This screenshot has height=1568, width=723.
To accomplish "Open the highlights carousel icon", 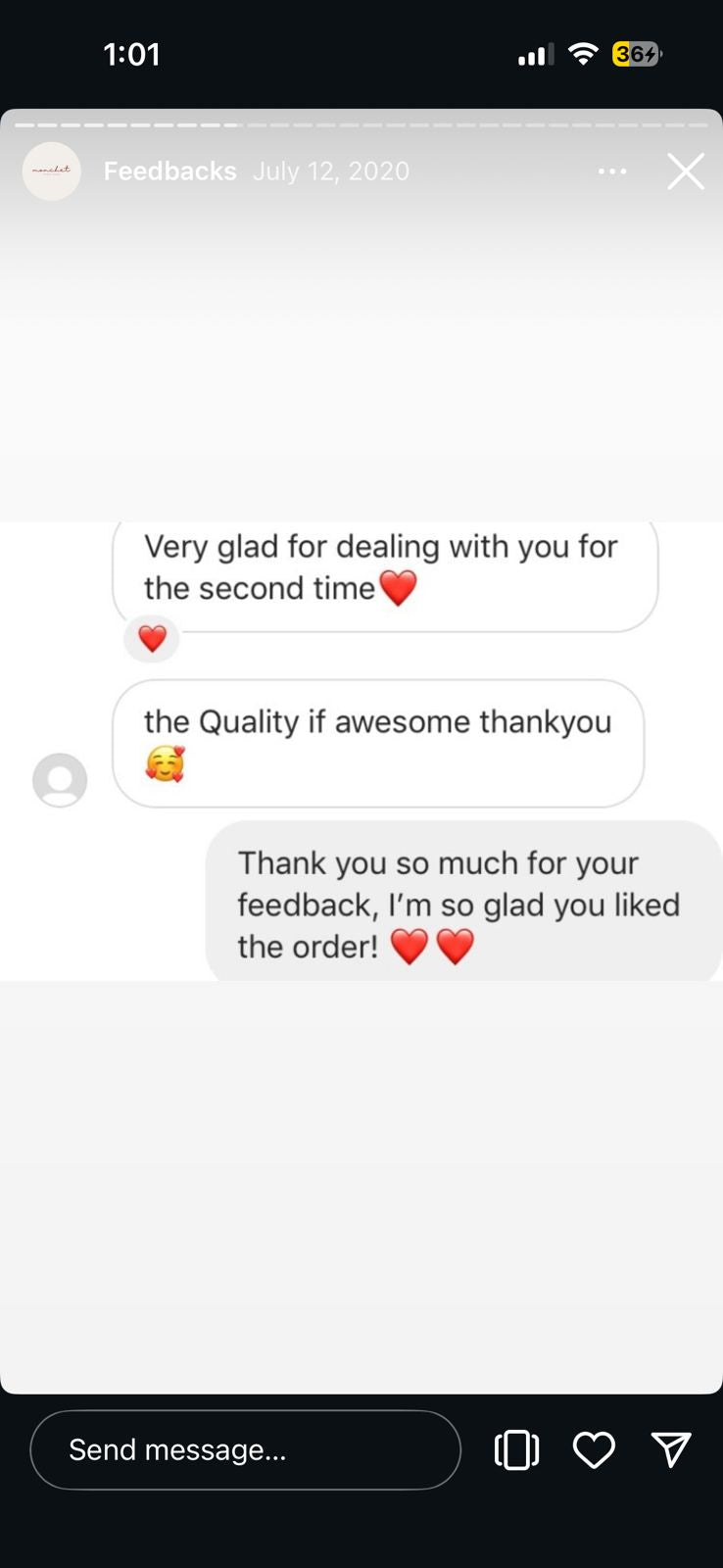I will click(516, 1450).
